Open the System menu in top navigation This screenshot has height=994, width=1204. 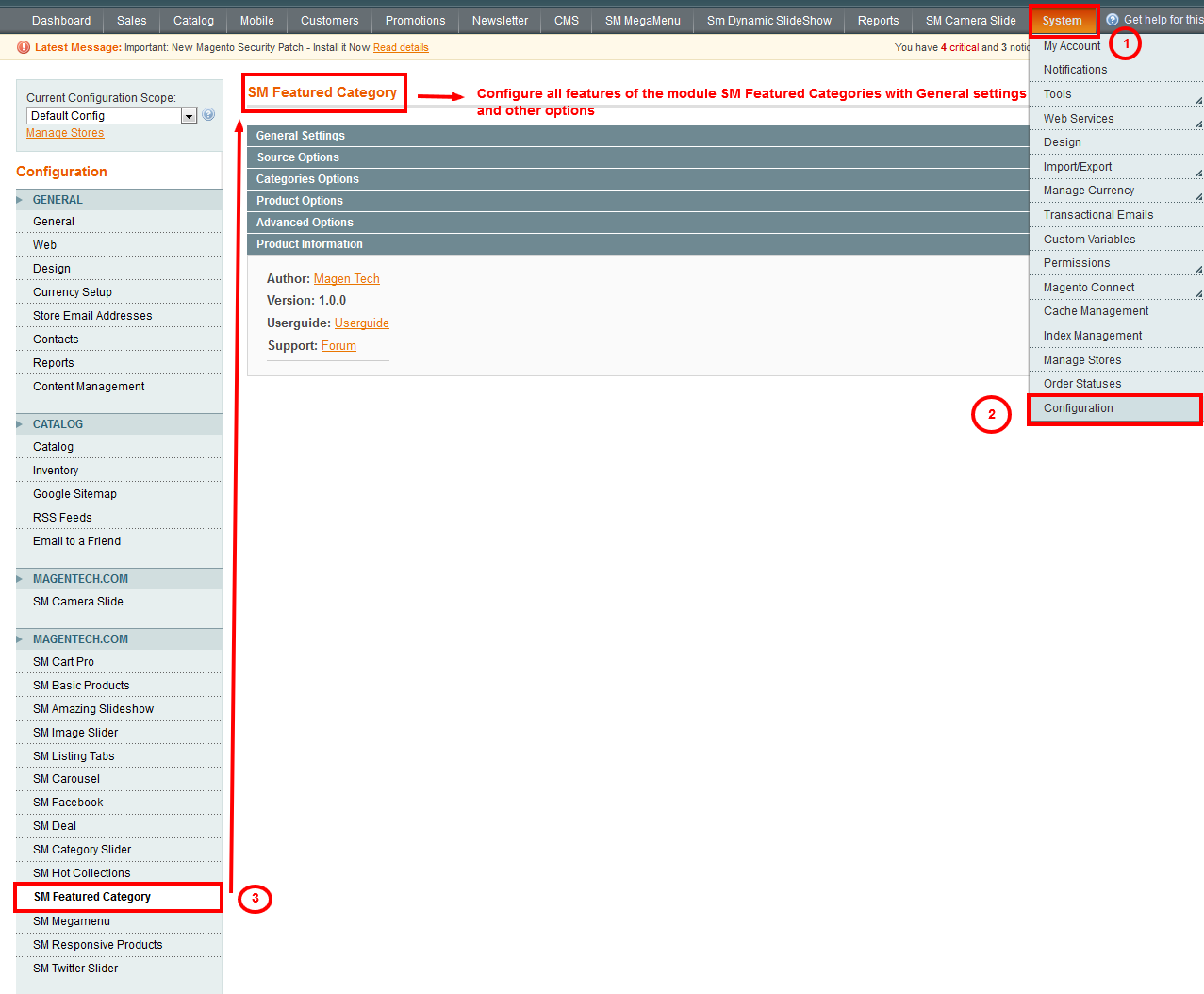1062,21
